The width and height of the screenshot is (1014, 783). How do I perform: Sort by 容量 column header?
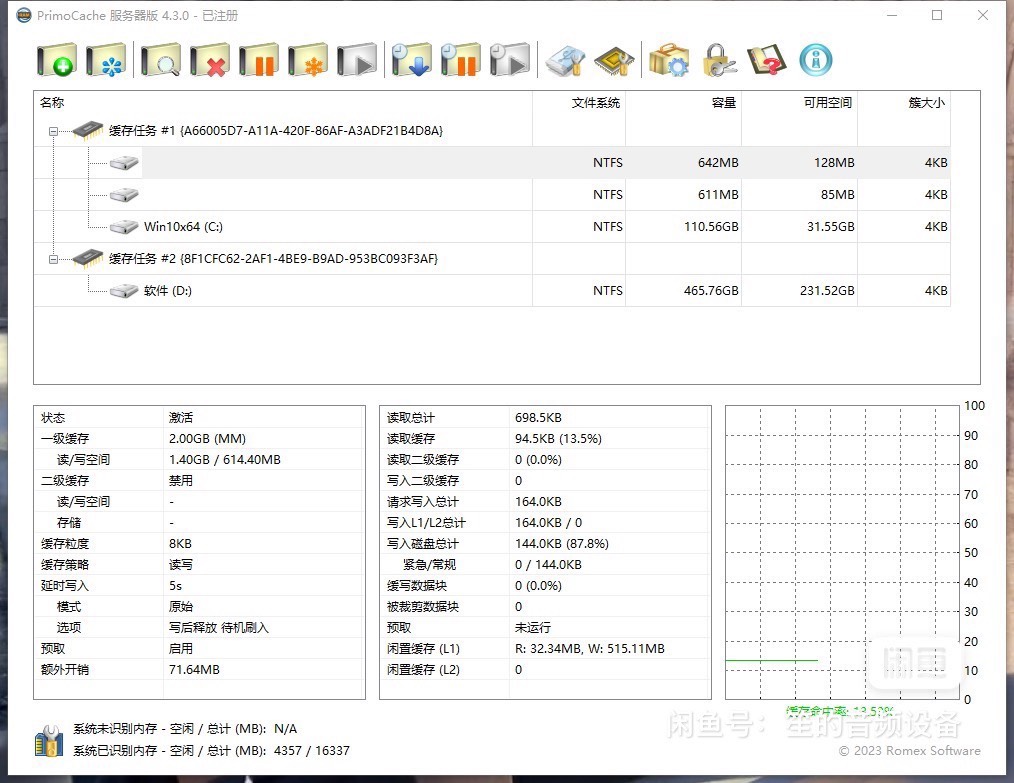[x=683, y=103]
